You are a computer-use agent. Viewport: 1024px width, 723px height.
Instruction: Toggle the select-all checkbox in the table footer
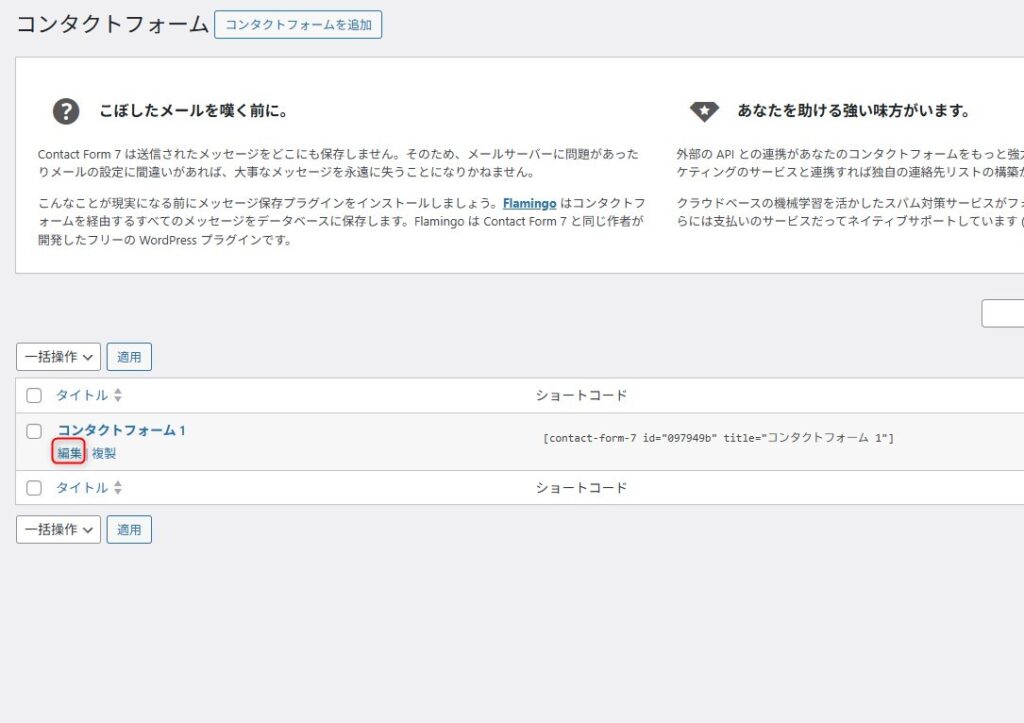(x=34, y=488)
